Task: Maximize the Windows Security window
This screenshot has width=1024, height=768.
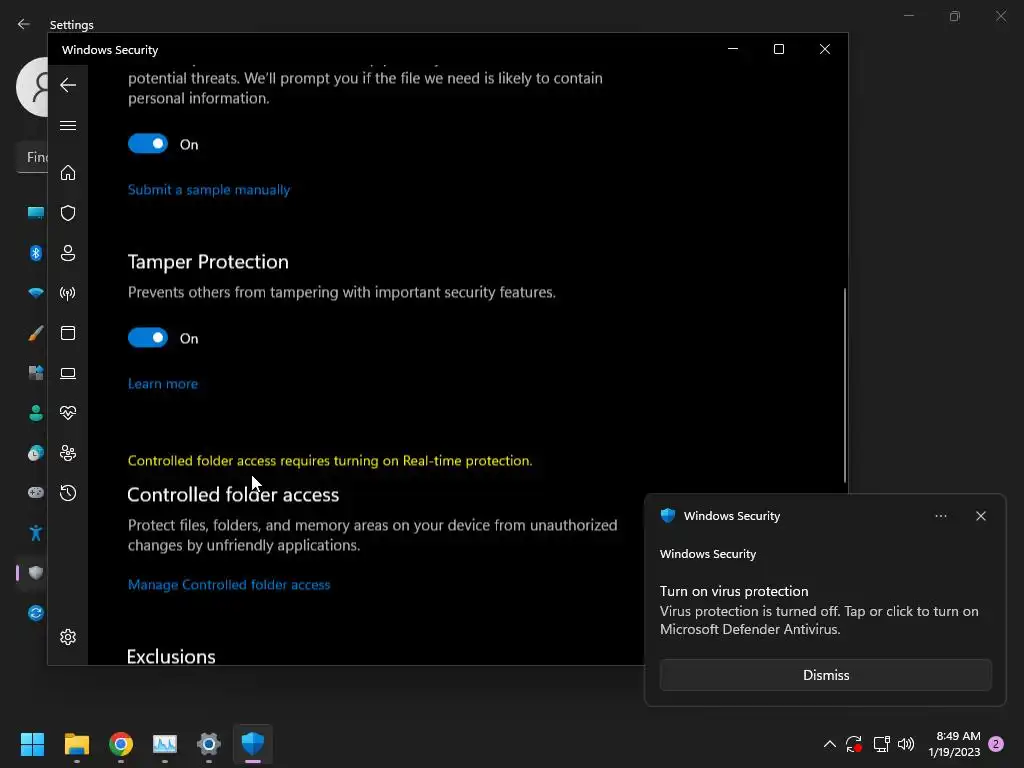Action: (x=778, y=49)
